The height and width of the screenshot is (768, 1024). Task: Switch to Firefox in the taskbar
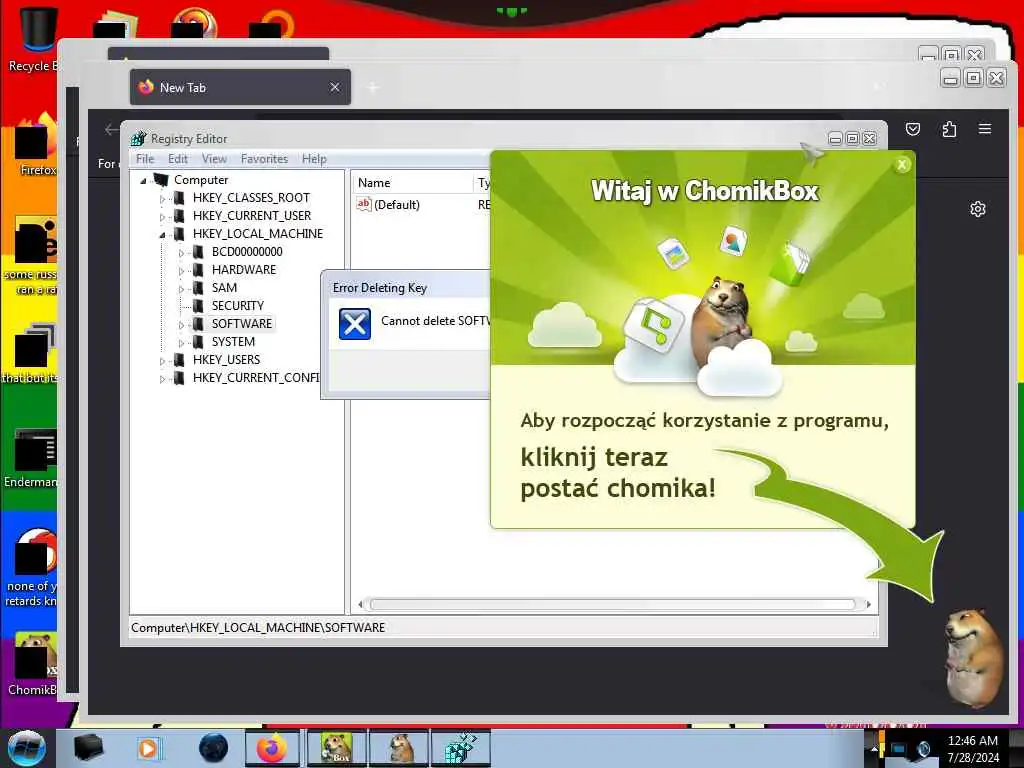[272, 748]
